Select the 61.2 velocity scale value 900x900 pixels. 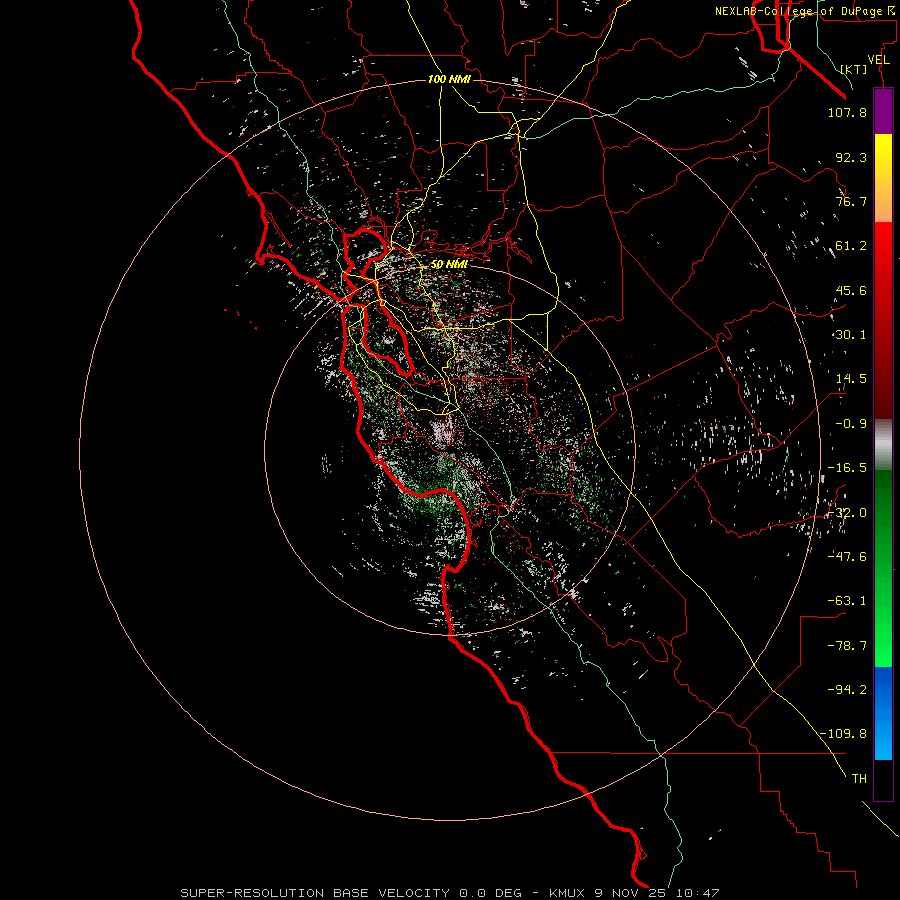pos(851,246)
